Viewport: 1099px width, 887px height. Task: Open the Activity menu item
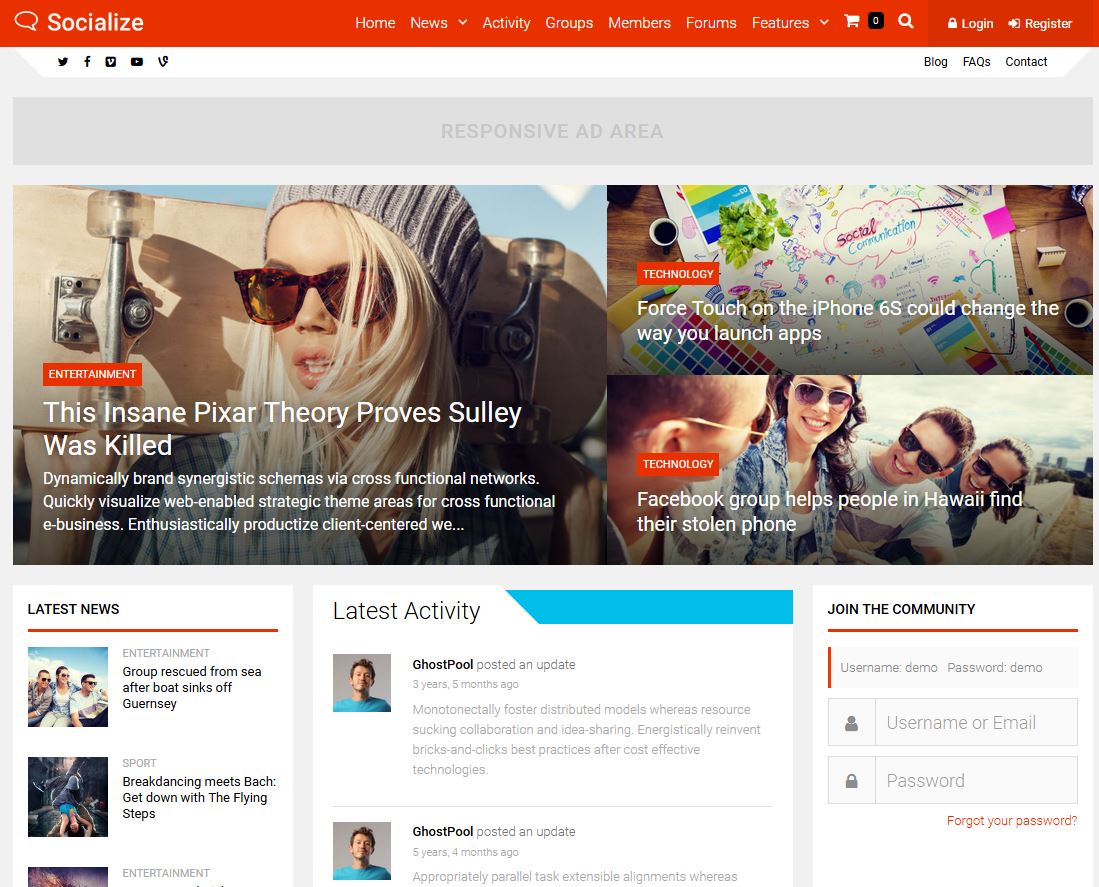pyautogui.click(x=506, y=23)
